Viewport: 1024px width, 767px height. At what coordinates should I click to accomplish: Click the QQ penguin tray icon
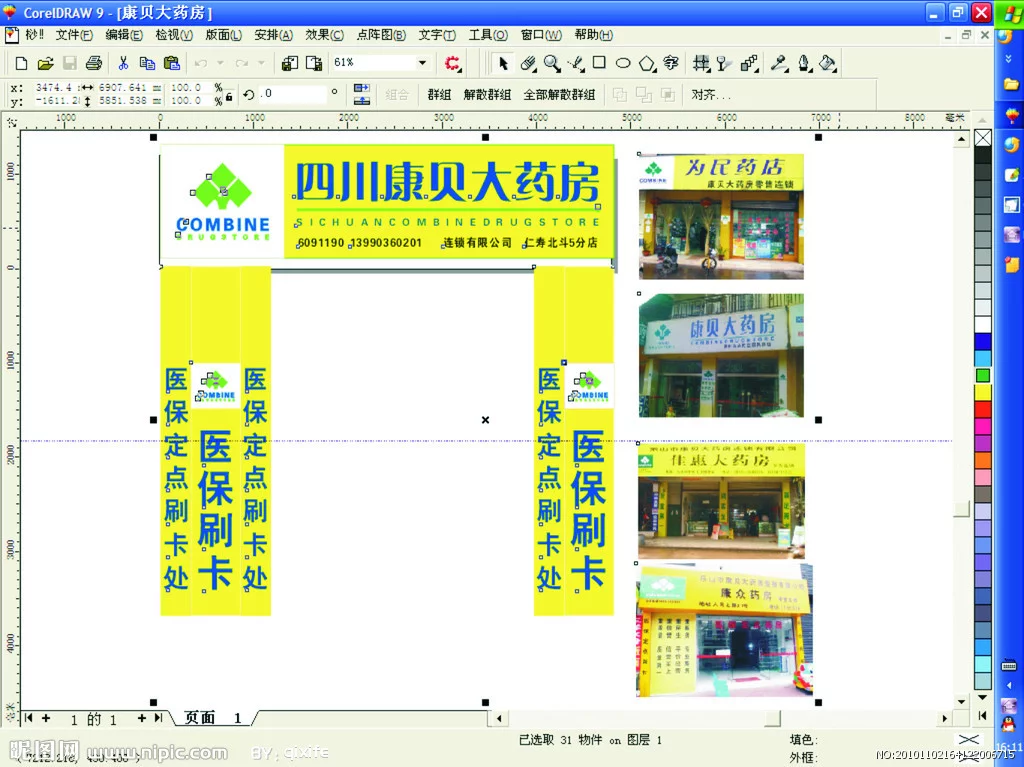click(x=1009, y=724)
